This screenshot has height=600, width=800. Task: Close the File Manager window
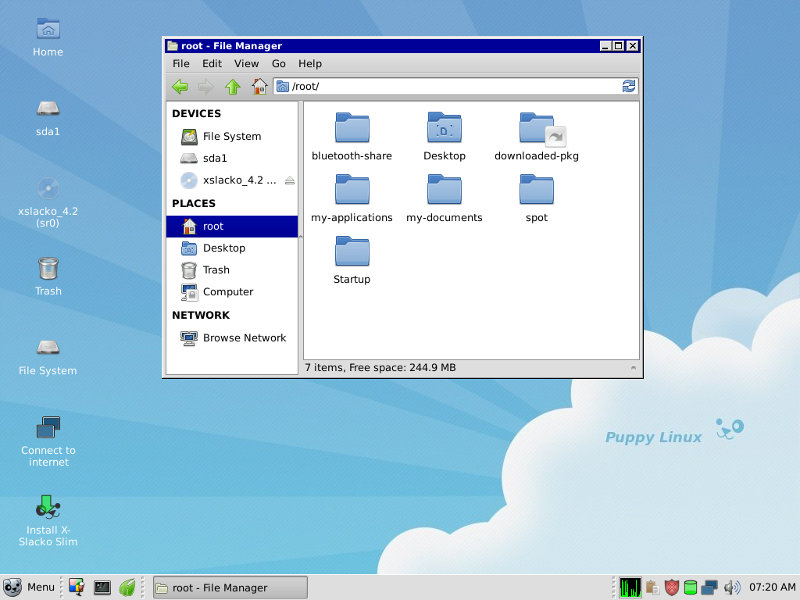coord(633,46)
